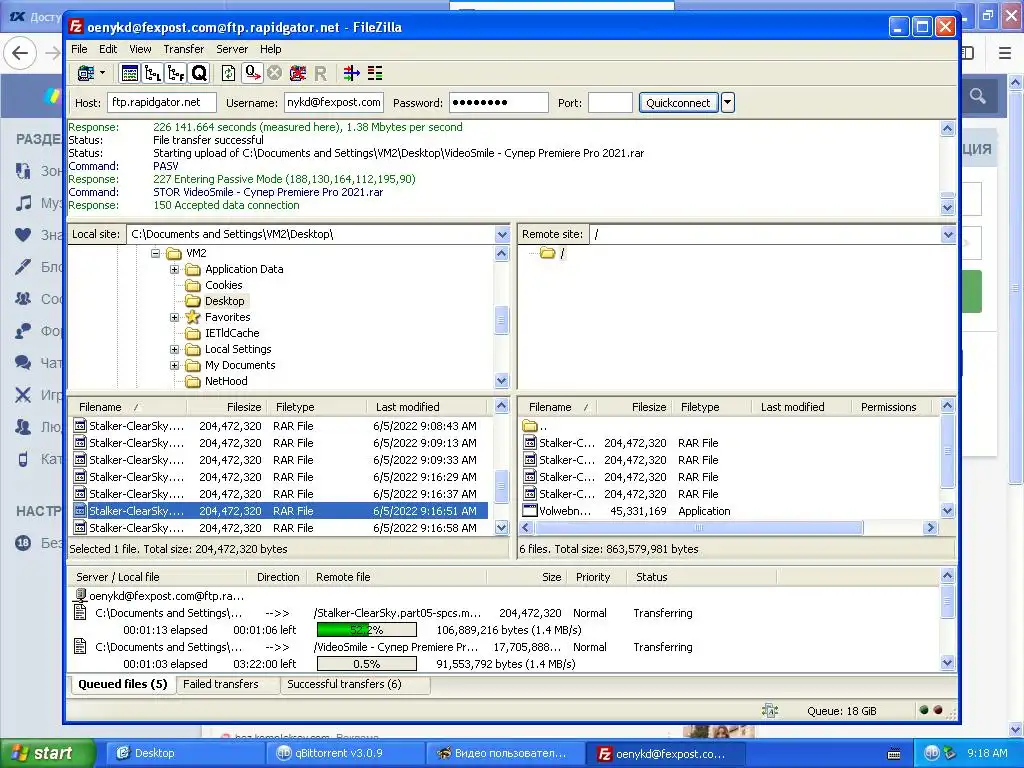The height and width of the screenshot is (768, 1024).
Task: Click the disconnect from server icon
Action: point(298,73)
